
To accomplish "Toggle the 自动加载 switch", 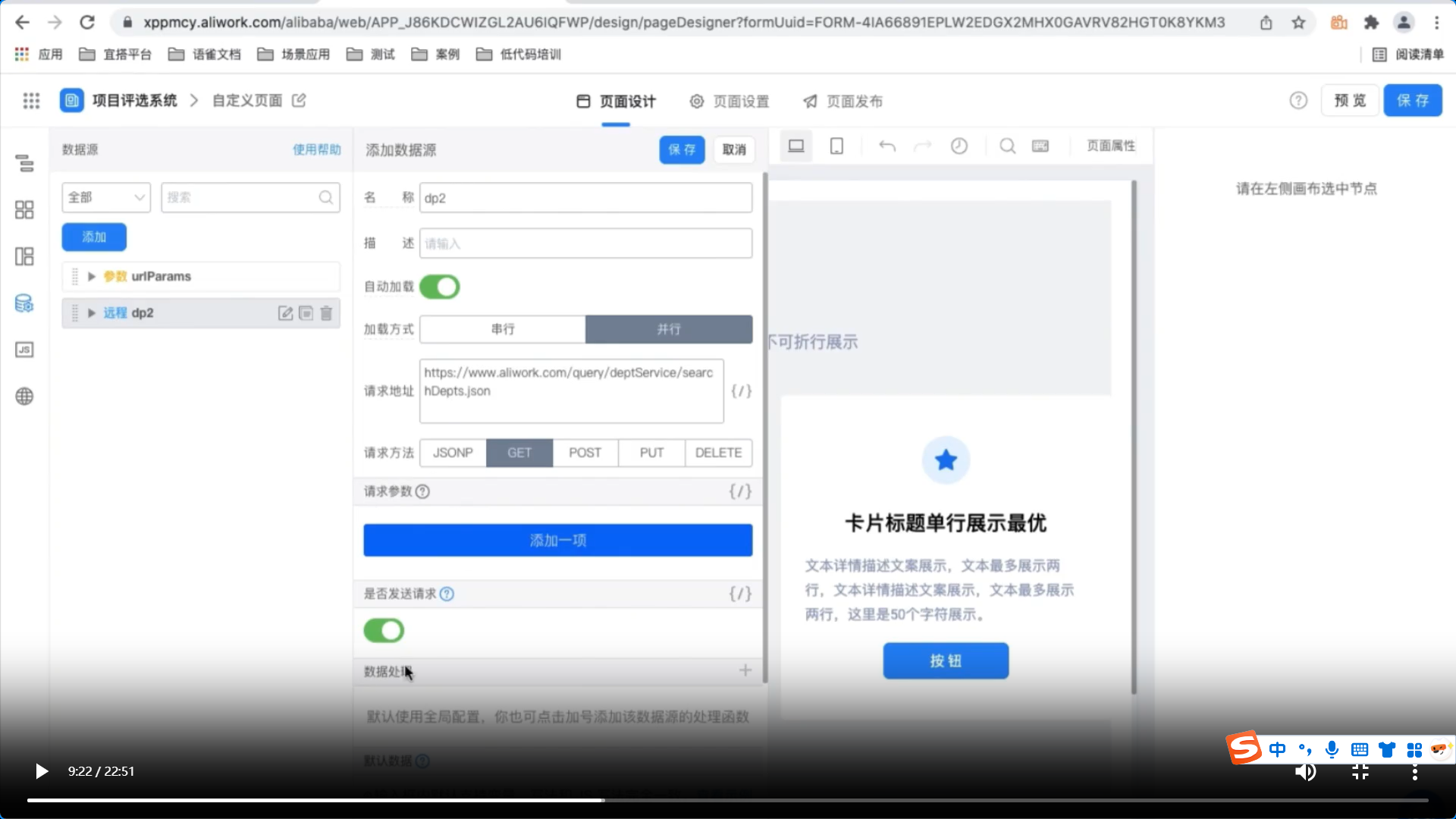I will pyautogui.click(x=439, y=287).
